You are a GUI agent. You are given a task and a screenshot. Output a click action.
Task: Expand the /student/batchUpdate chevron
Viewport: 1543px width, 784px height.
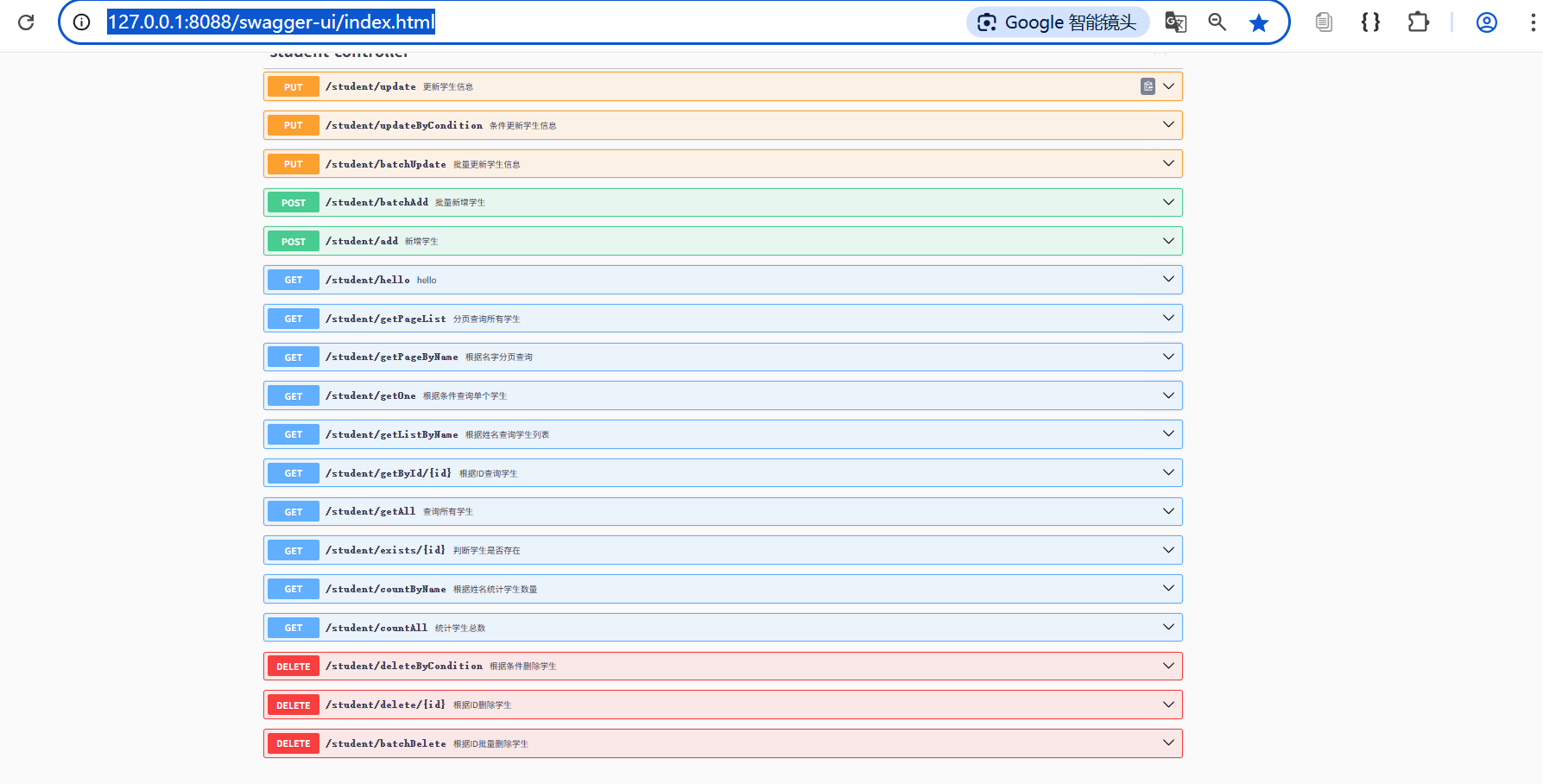pyautogui.click(x=1168, y=163)
